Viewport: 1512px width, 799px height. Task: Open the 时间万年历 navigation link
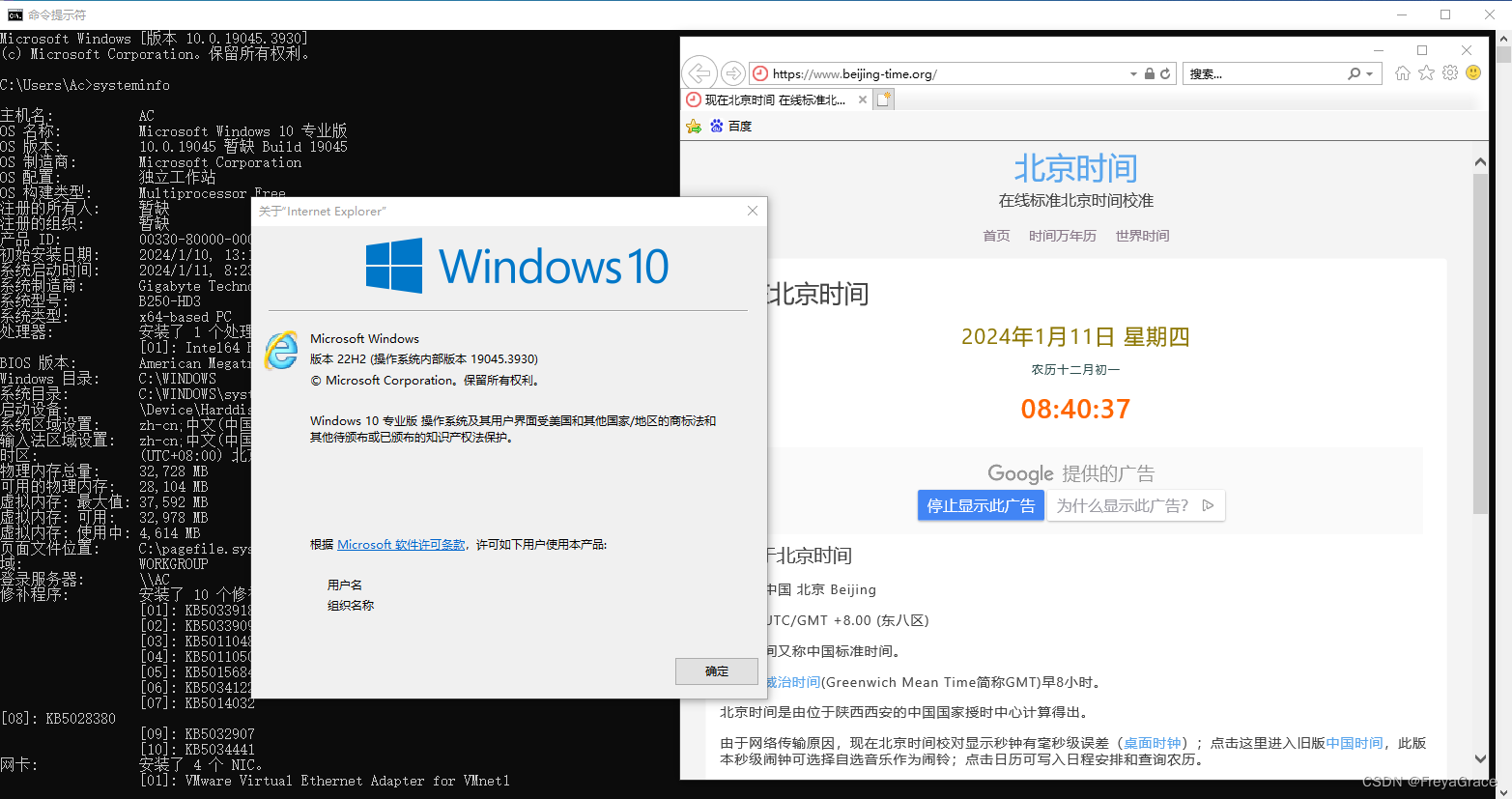point(1063,236)
